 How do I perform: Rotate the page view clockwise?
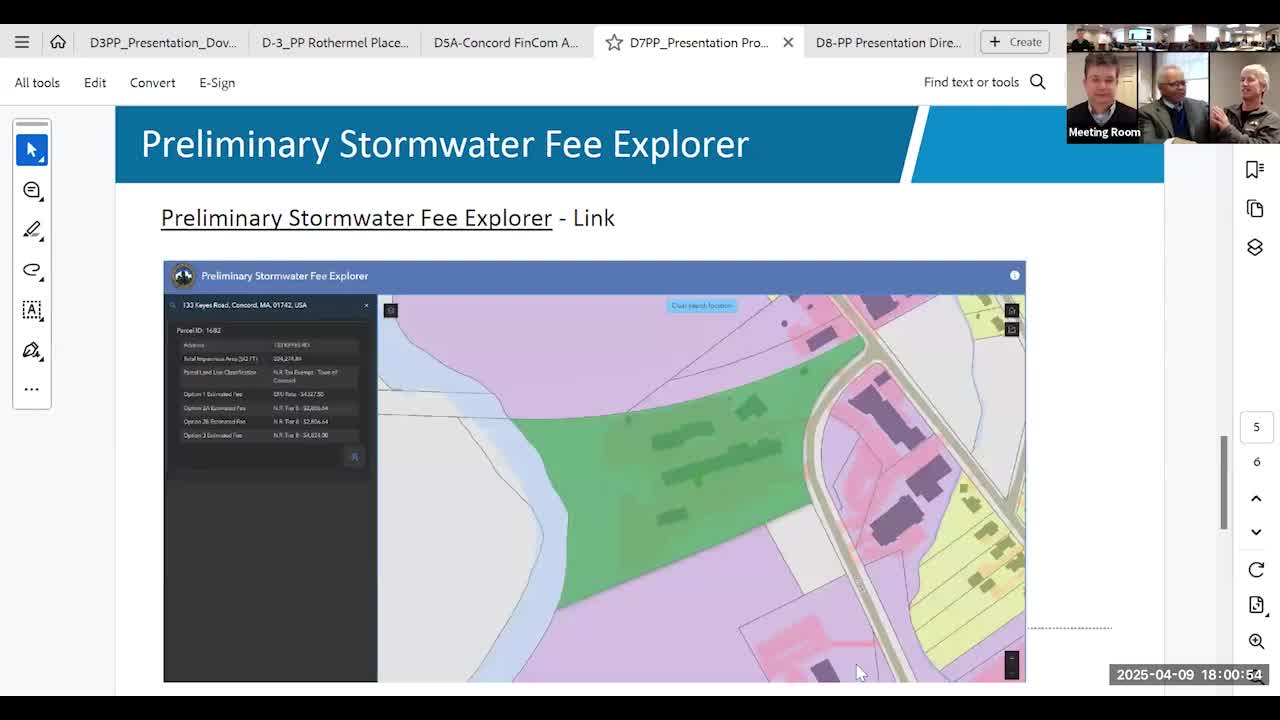[x=1256, y=569]
